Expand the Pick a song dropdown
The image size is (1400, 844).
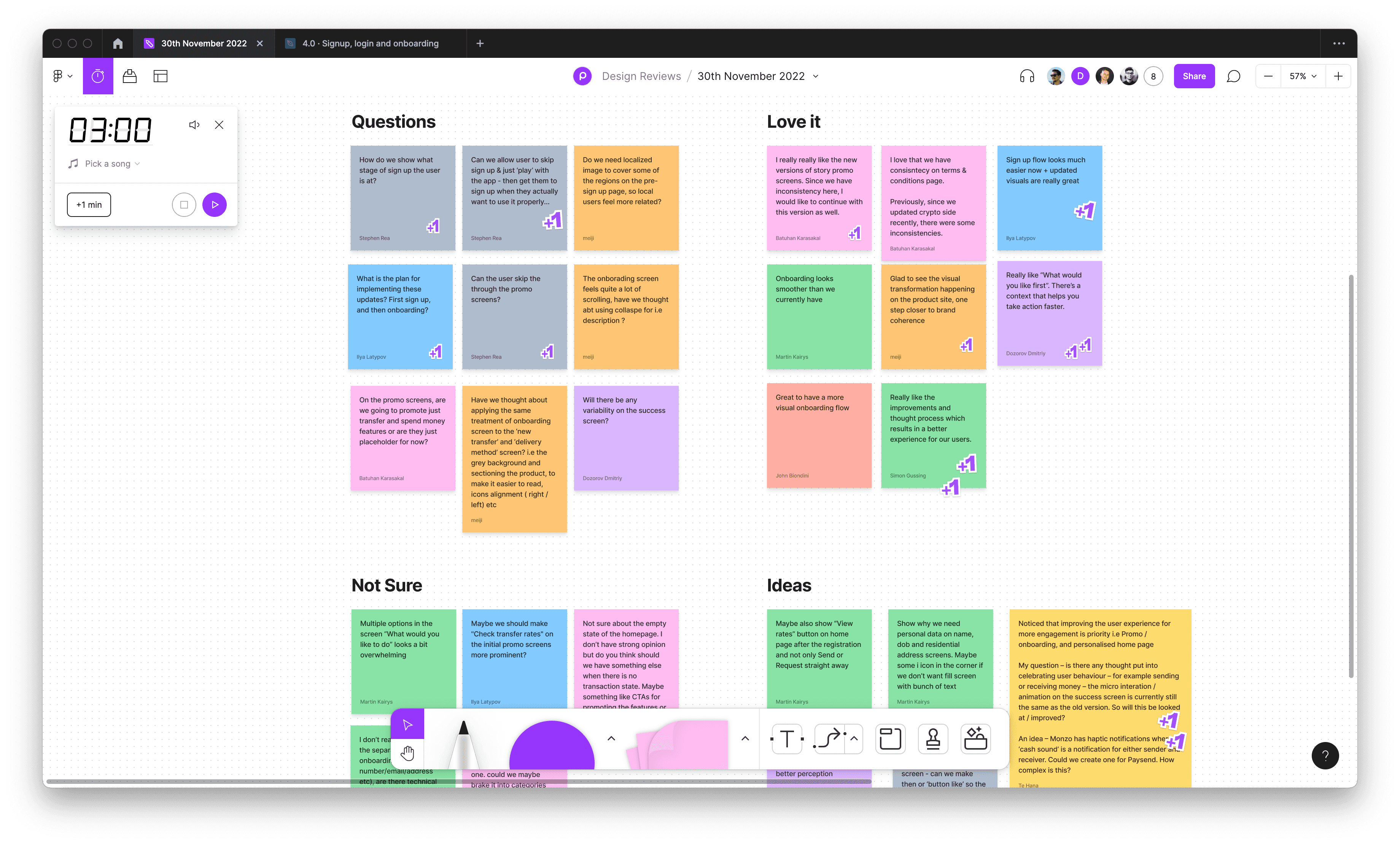click(112, 164)
